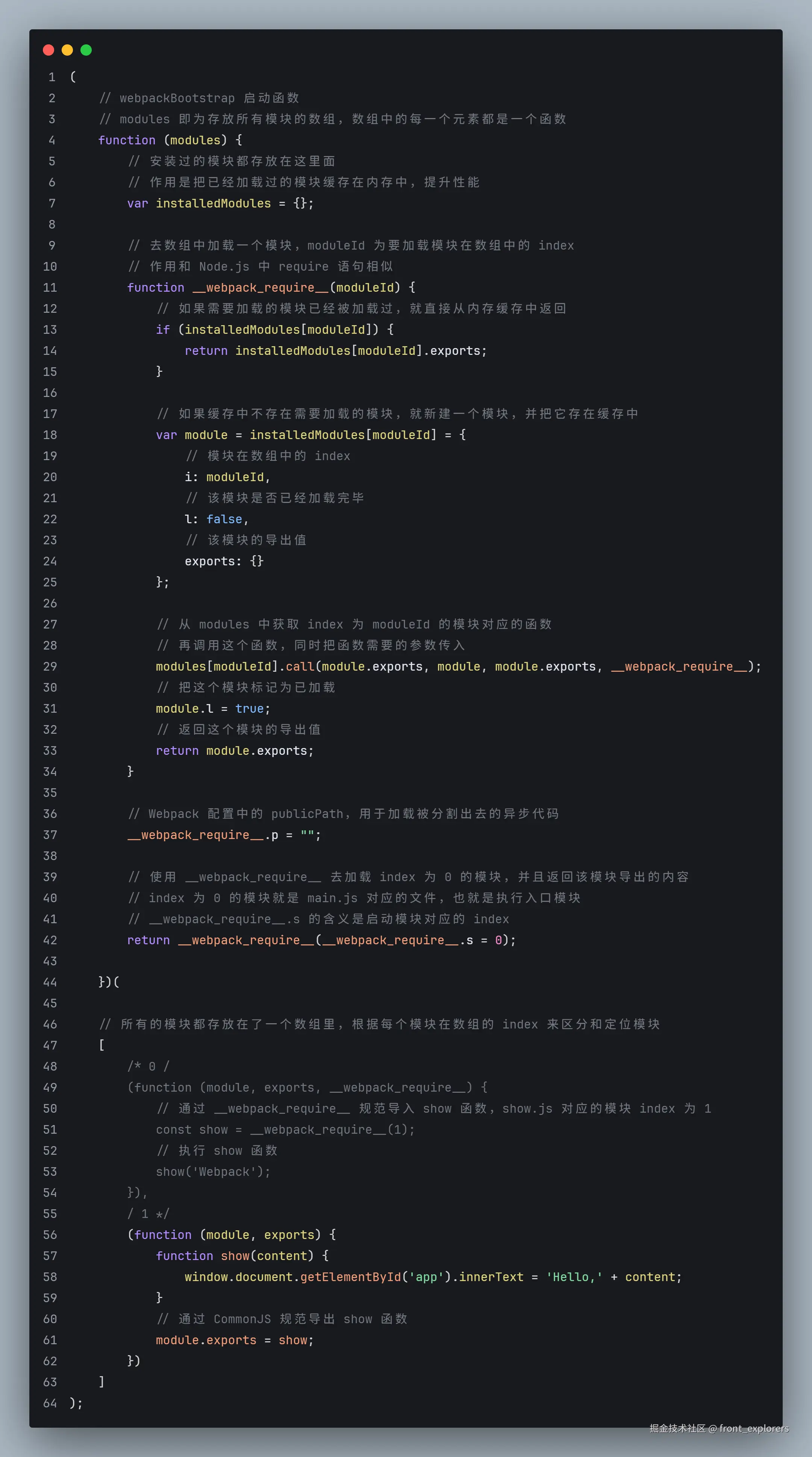
Task: Click the 'true' value on line 31
Action: (249, 708)
